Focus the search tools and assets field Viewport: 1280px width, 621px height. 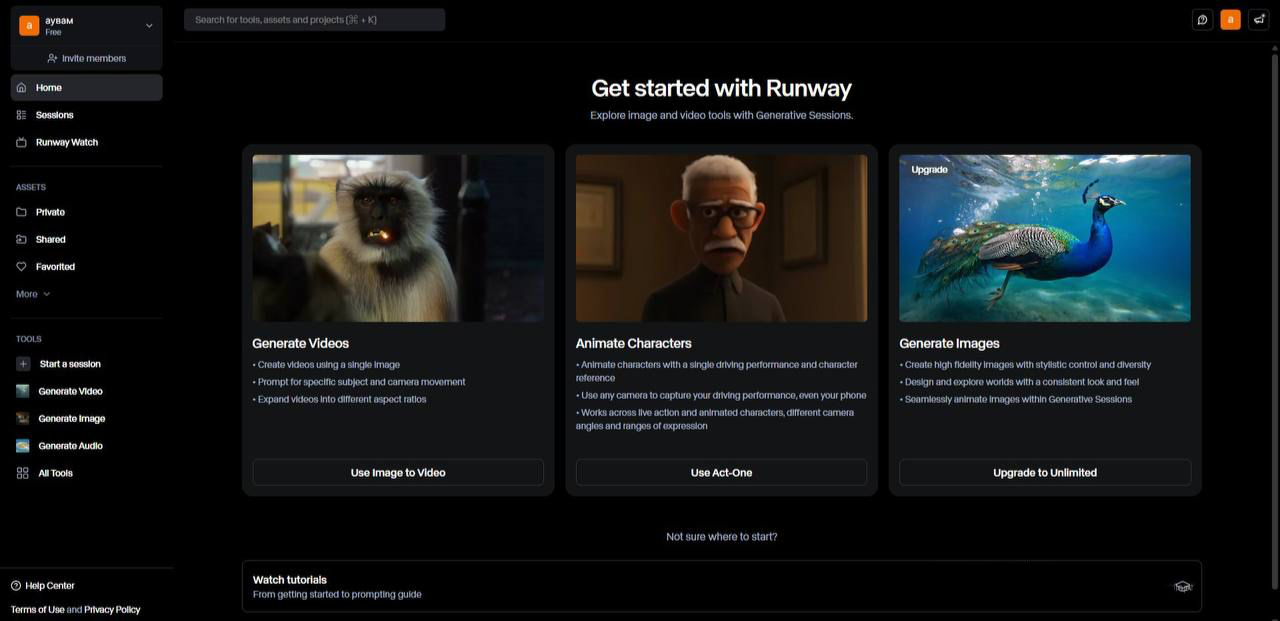point(314,20)
